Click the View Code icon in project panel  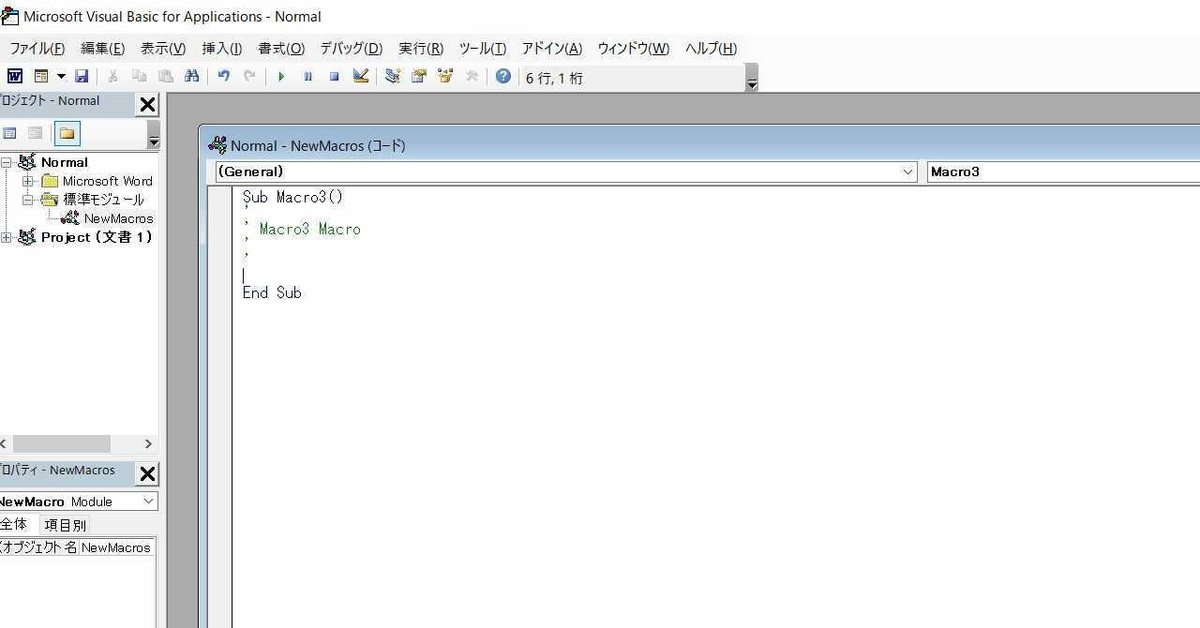coord(10,133)
